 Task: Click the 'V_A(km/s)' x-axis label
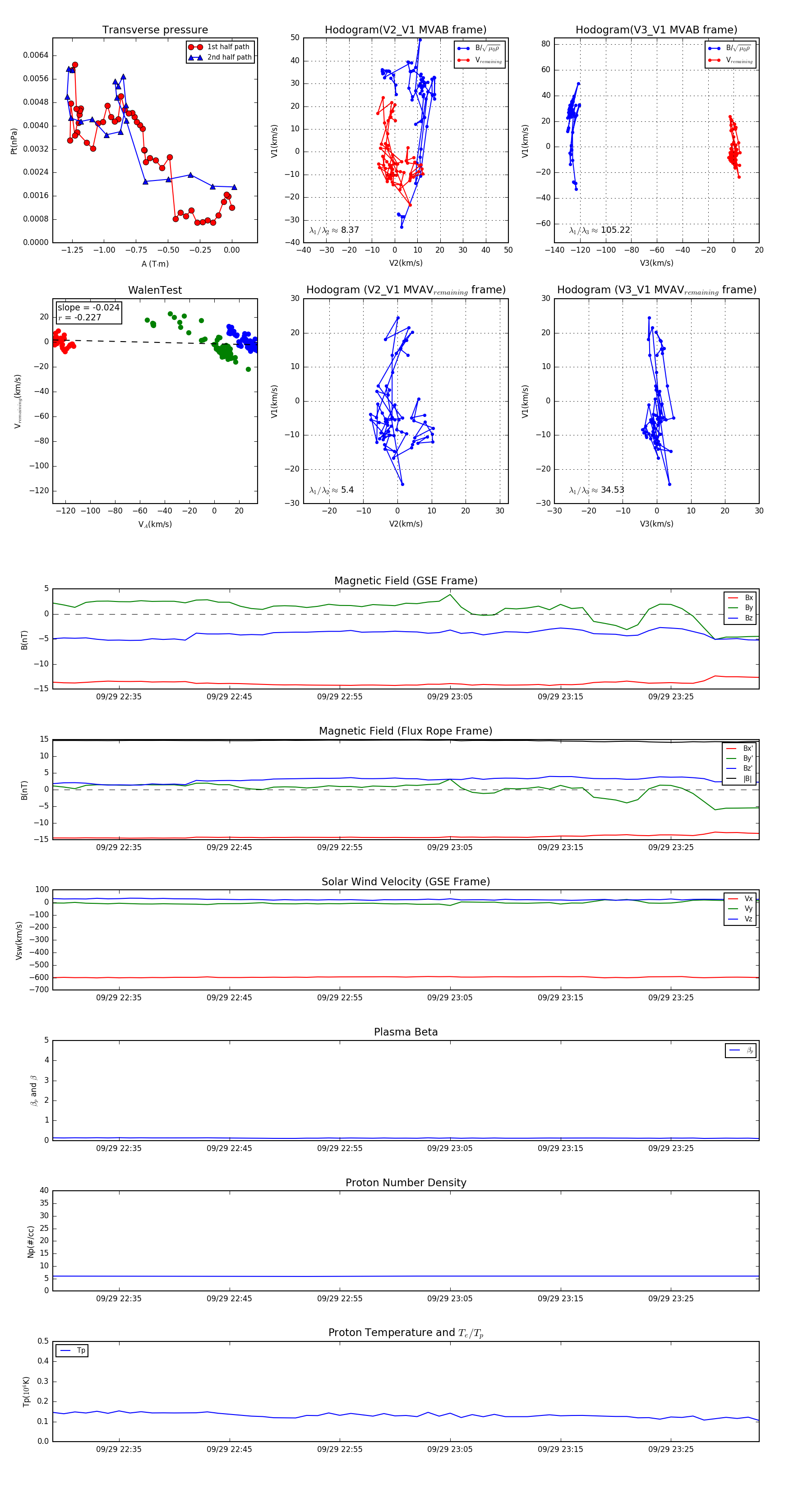tap(155, 524)
